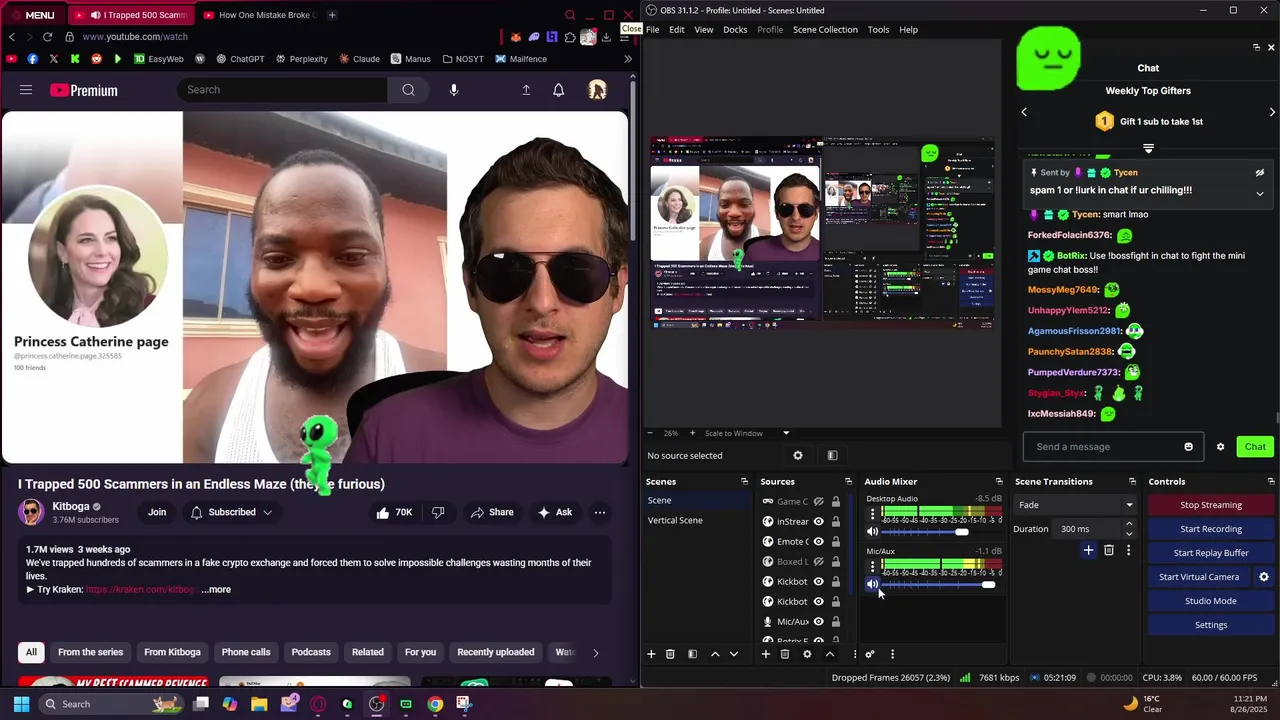
Task: Reload the YouTube page in browser
Action: pyautogui.click(x=47, y=37)
